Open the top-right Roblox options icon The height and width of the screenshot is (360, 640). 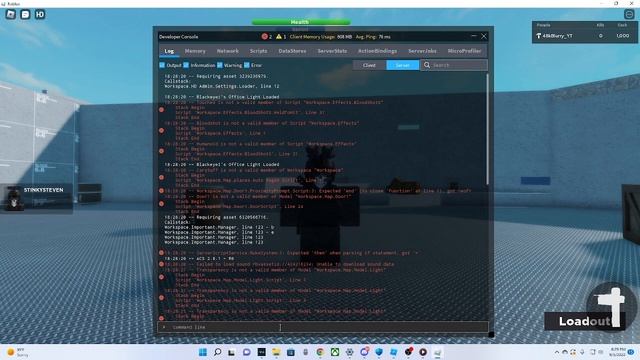pos(629,15)
